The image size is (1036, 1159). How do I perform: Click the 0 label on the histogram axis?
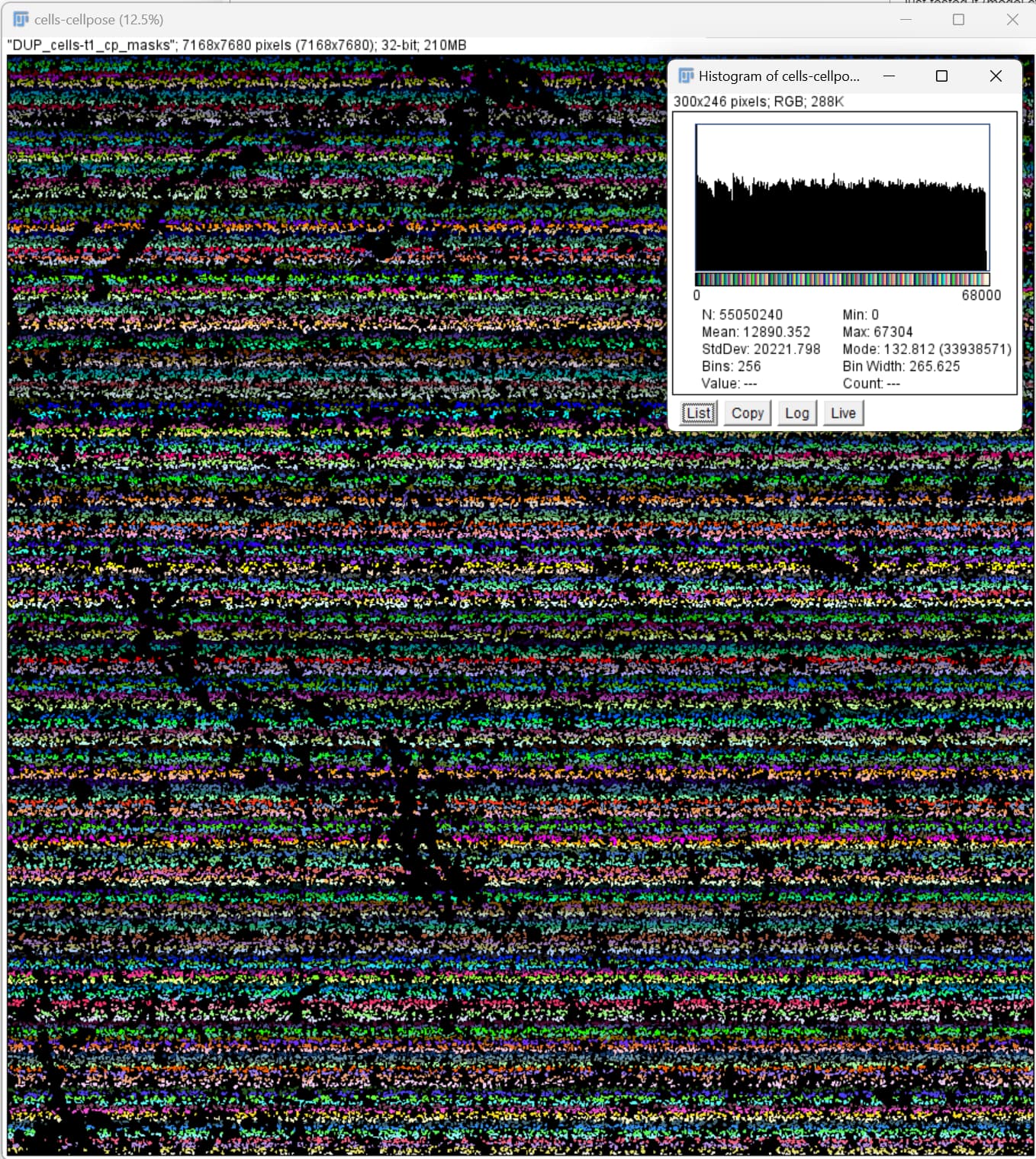[697, 296]
